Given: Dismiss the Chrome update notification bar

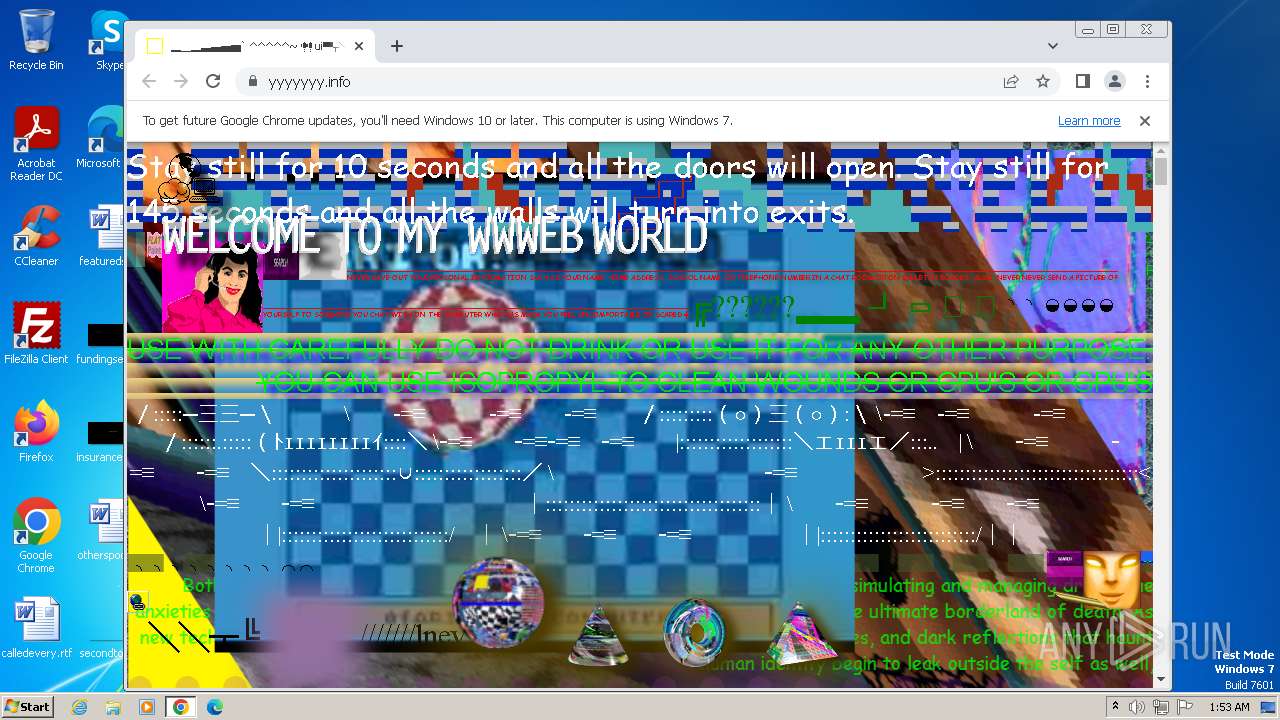Looking at the screenshot, I should coord(1145,121).
